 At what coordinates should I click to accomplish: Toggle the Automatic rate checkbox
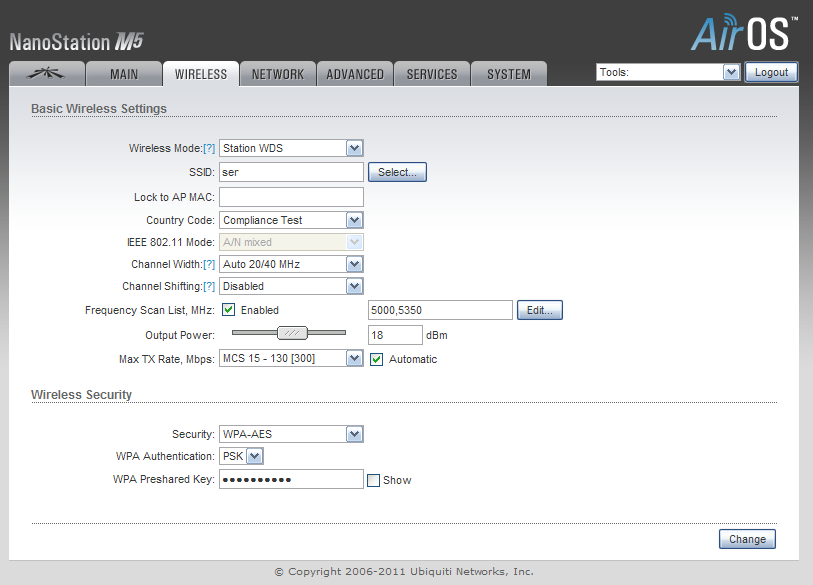click(376, 359)
